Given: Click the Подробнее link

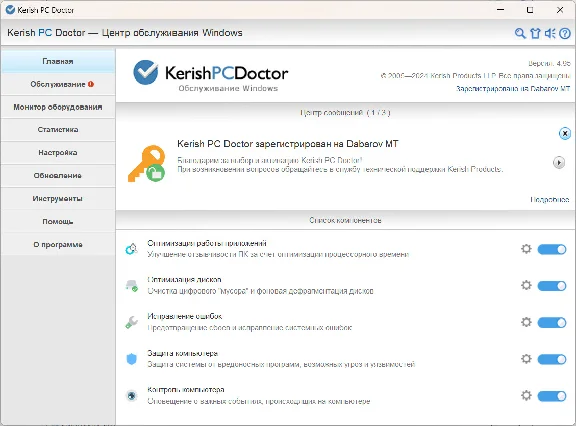Looking at the screenshot, I should [550, 199].
